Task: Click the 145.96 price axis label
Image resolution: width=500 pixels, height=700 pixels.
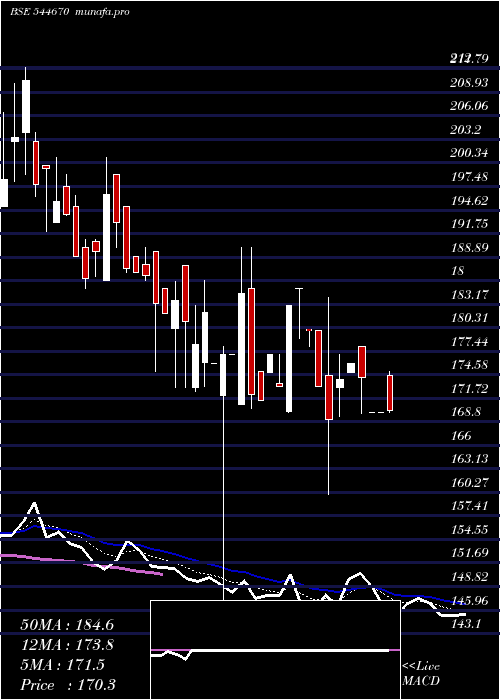Action: click(x=469, y=601)
